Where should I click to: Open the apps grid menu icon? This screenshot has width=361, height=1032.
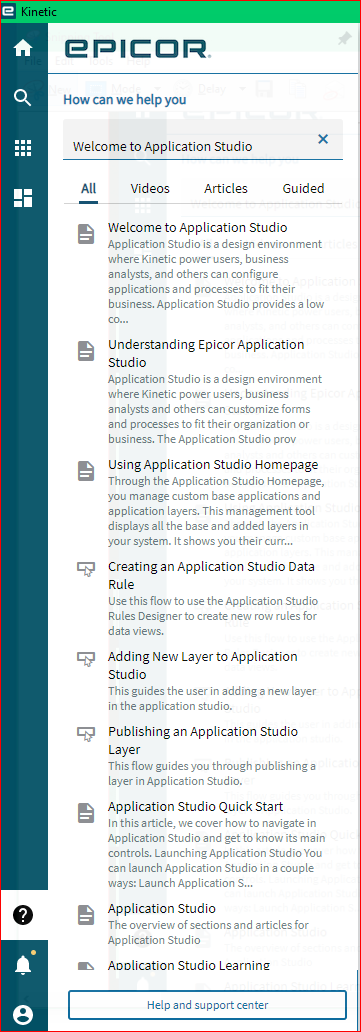tap(23, 148)
